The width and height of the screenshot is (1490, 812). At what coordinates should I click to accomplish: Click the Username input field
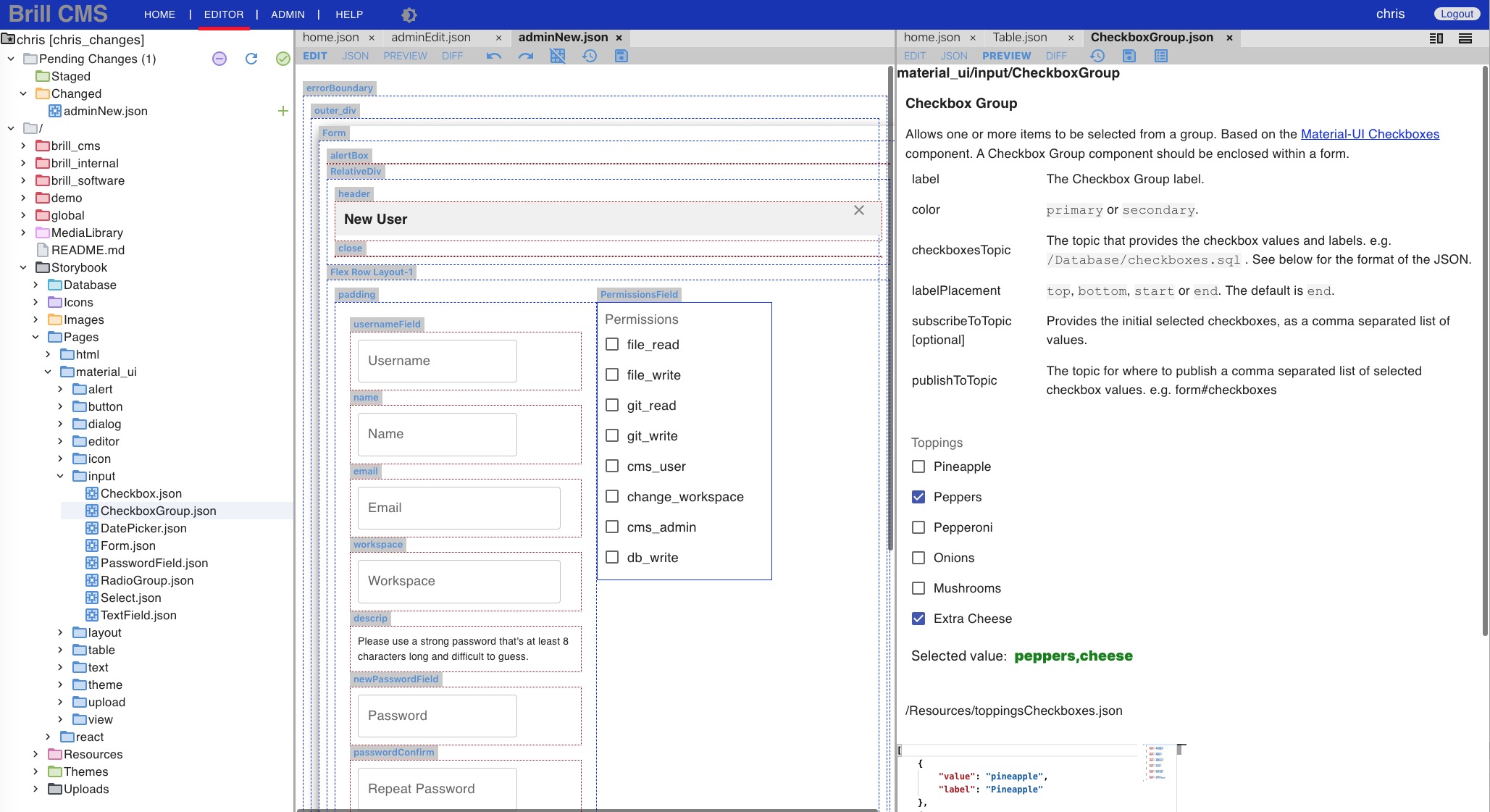[x=437, y=361]
